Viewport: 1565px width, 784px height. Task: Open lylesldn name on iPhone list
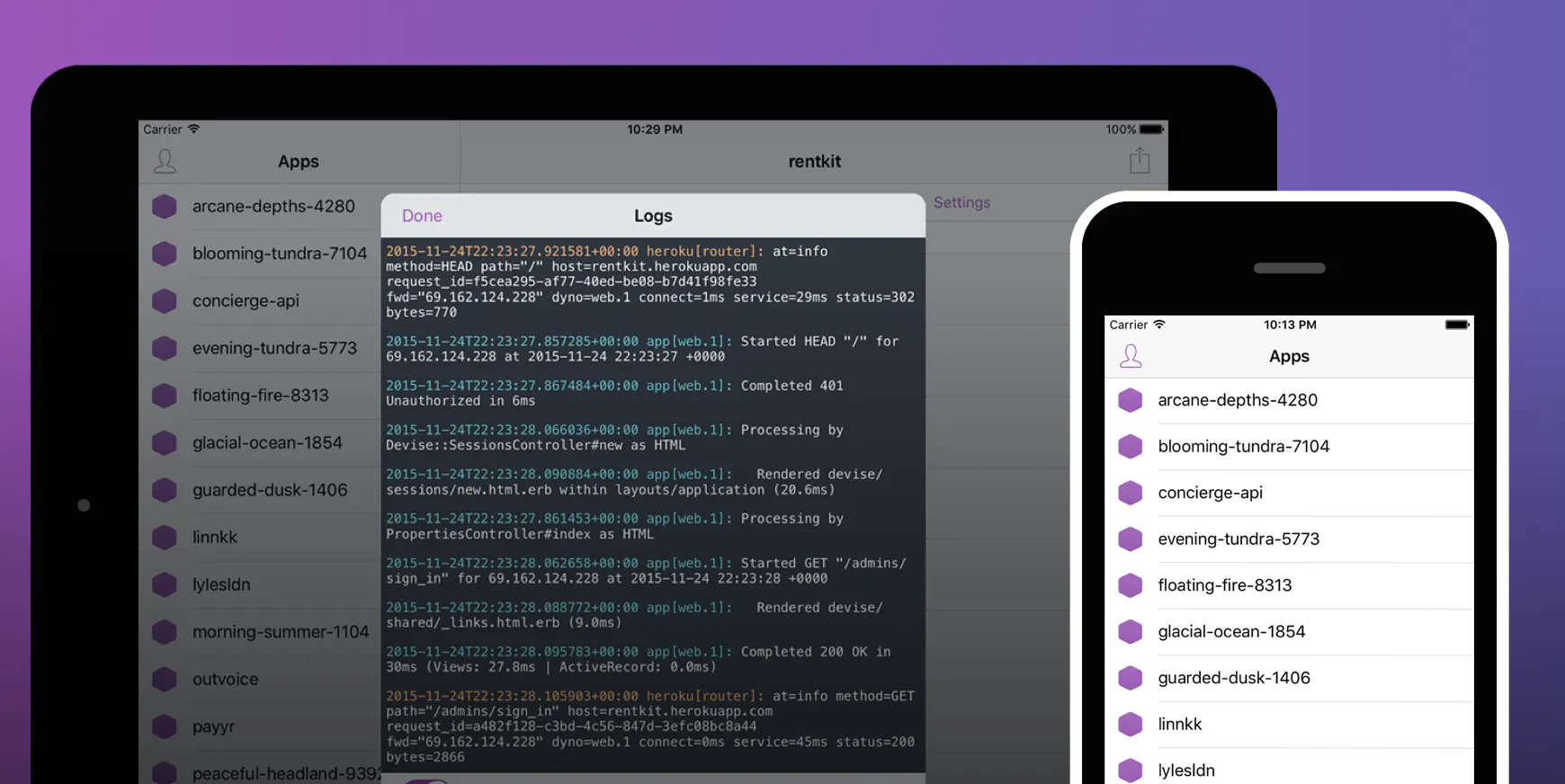click(x=1186, y=771)
